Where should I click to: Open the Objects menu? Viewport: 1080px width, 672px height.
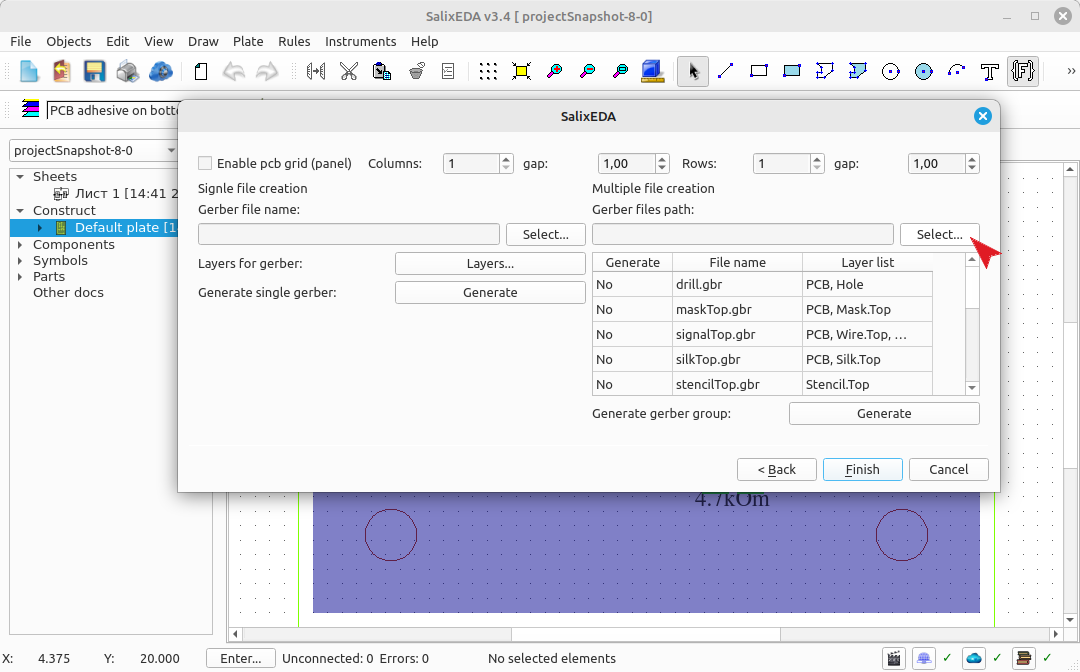[69, 41]
